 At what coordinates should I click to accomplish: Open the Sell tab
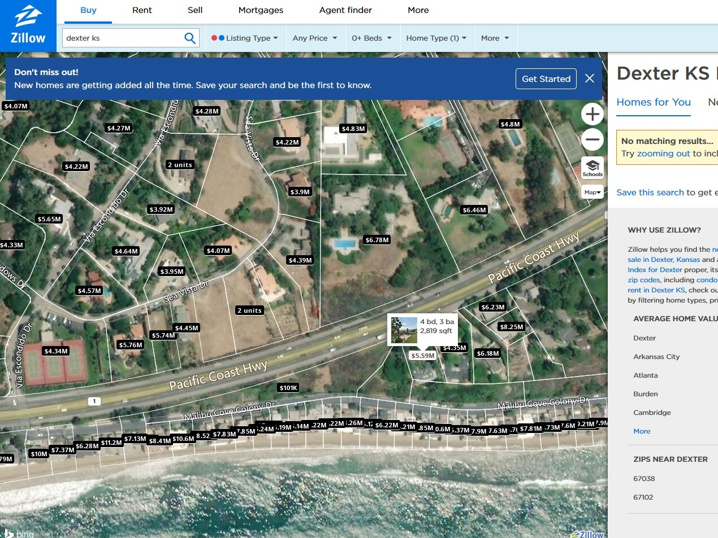[x=195, y=10]
